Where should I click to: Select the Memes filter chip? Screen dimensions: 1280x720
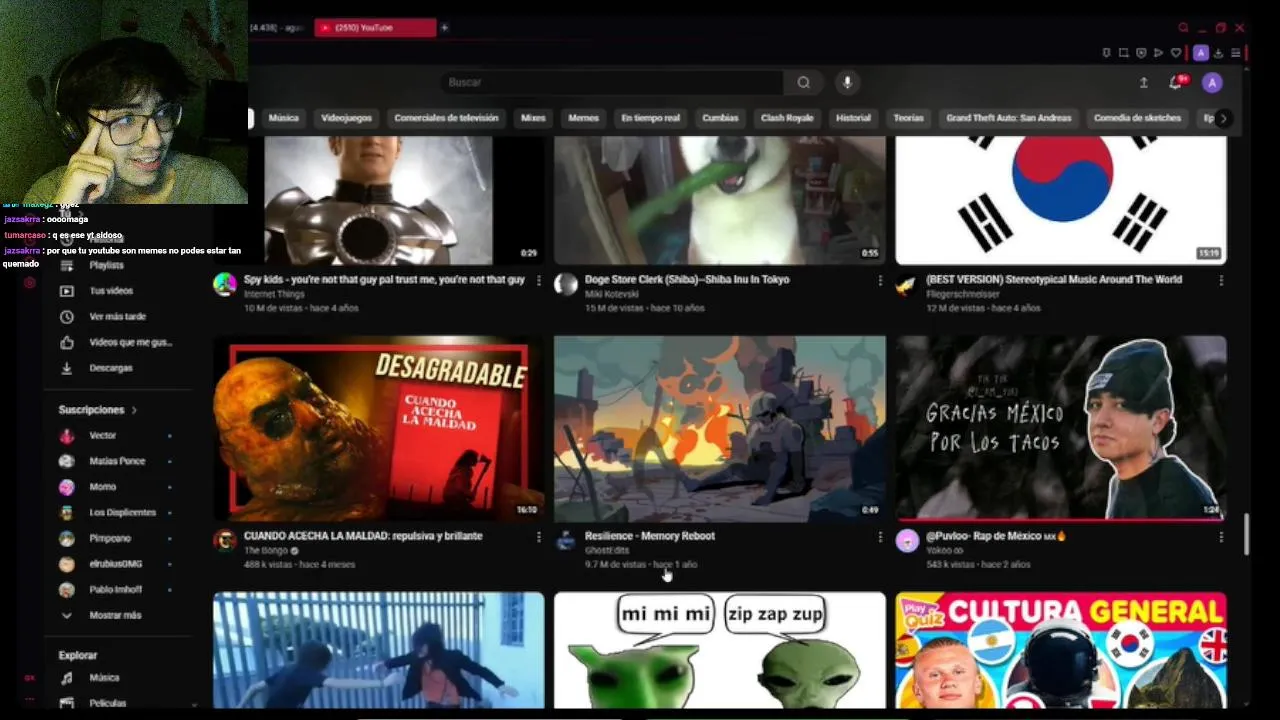pos(583,118)
